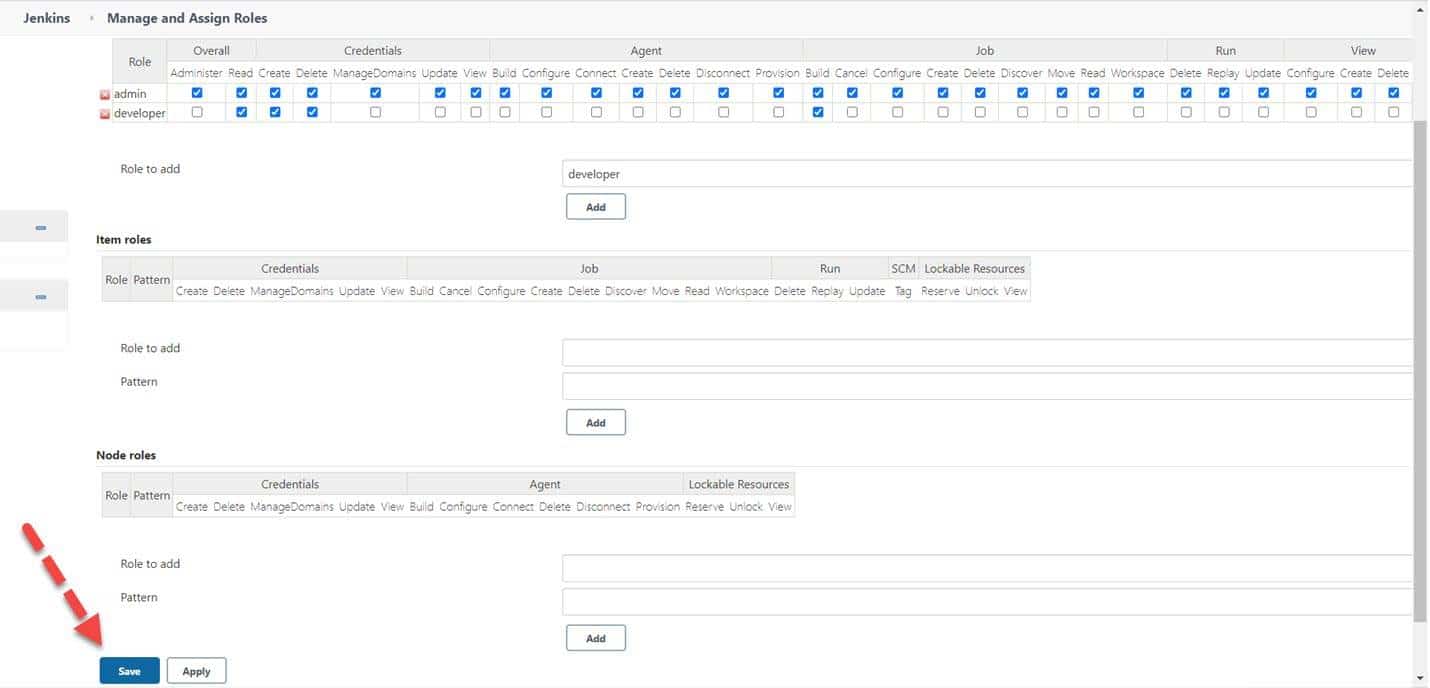
Task: Click Add under the Node roles section
Action: pyautogui.click(x=596, y=637)
